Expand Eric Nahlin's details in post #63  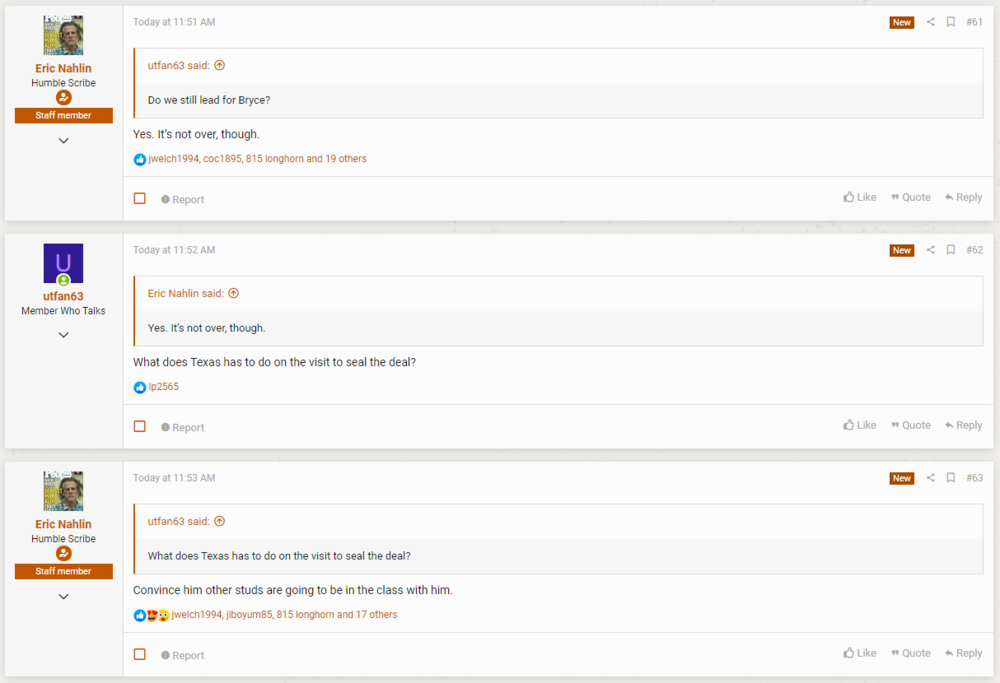tap(63, 597)
